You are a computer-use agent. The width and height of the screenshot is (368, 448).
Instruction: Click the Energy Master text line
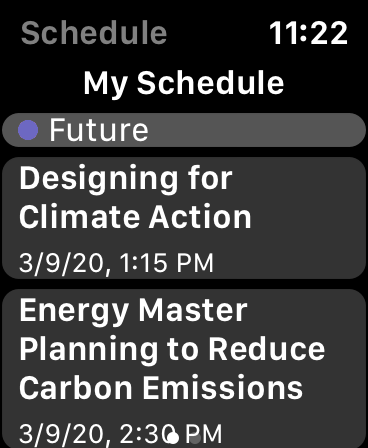tap(133, 311)
